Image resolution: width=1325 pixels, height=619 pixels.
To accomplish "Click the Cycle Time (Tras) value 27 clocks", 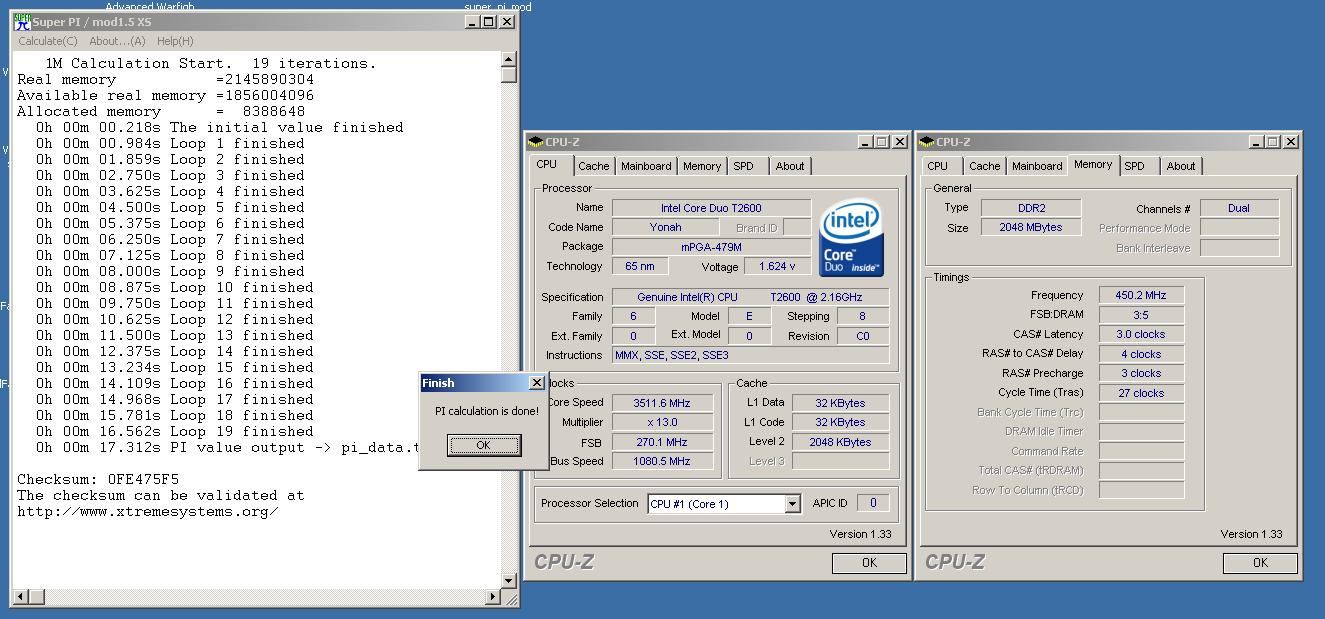I will point(1141,393).
